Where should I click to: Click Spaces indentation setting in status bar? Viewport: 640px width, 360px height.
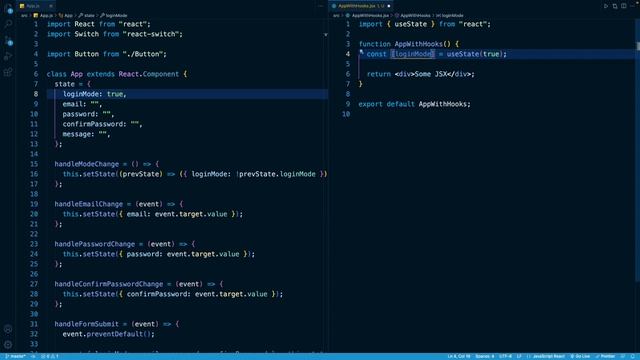point(485,356)
